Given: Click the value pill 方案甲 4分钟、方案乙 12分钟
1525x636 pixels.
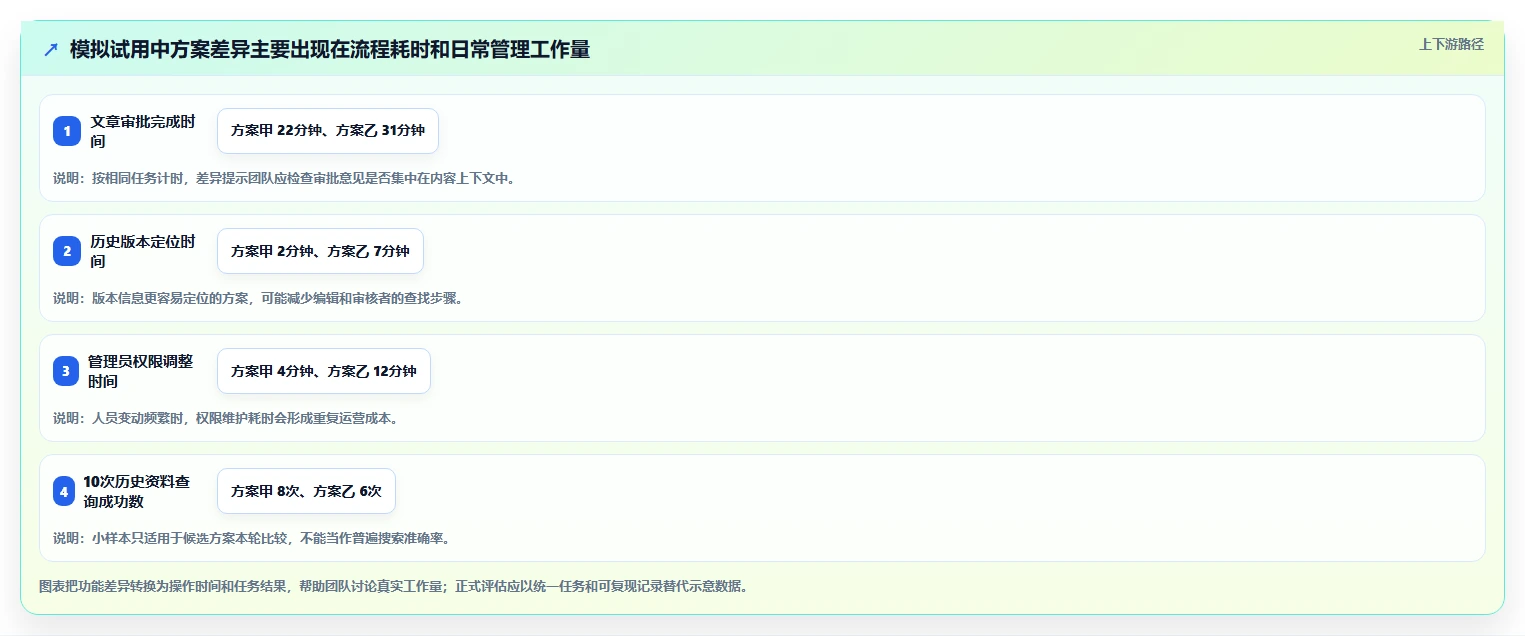Looking at the screenshot, I should 324,371.
